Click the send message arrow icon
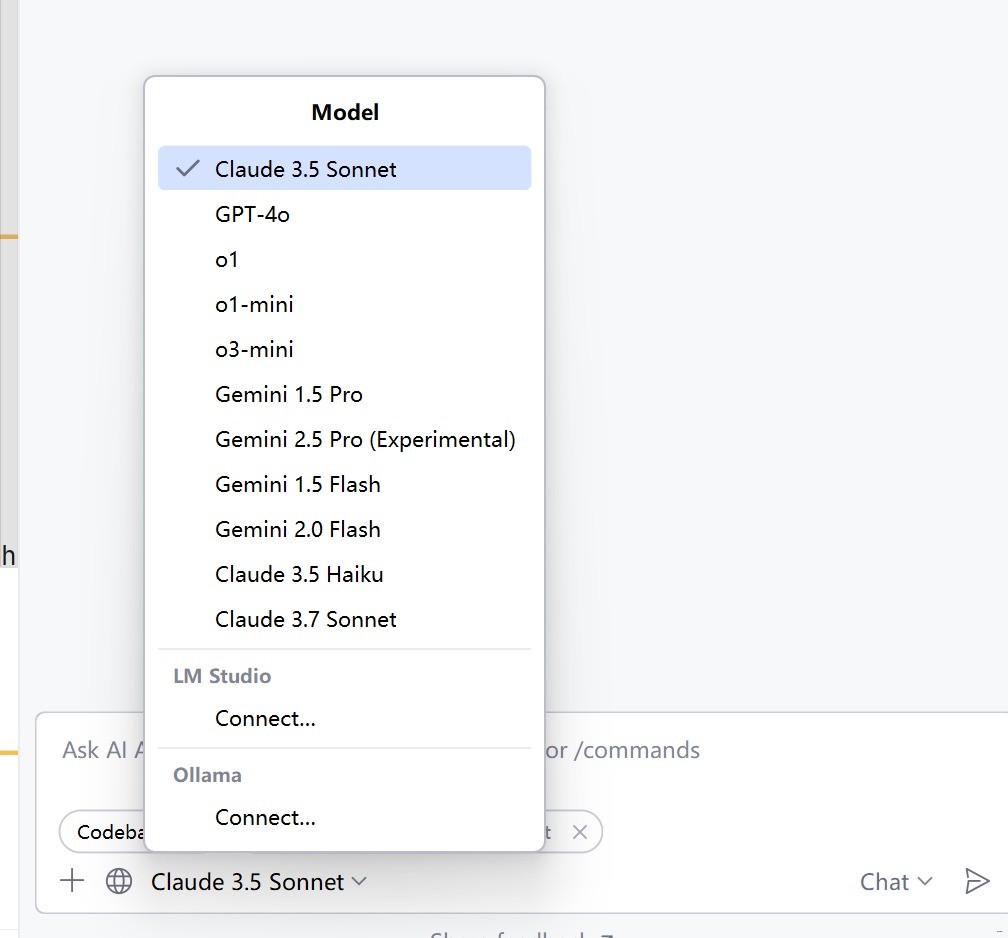The width and height of the screenshot is (1008, 938). [976, 881]
